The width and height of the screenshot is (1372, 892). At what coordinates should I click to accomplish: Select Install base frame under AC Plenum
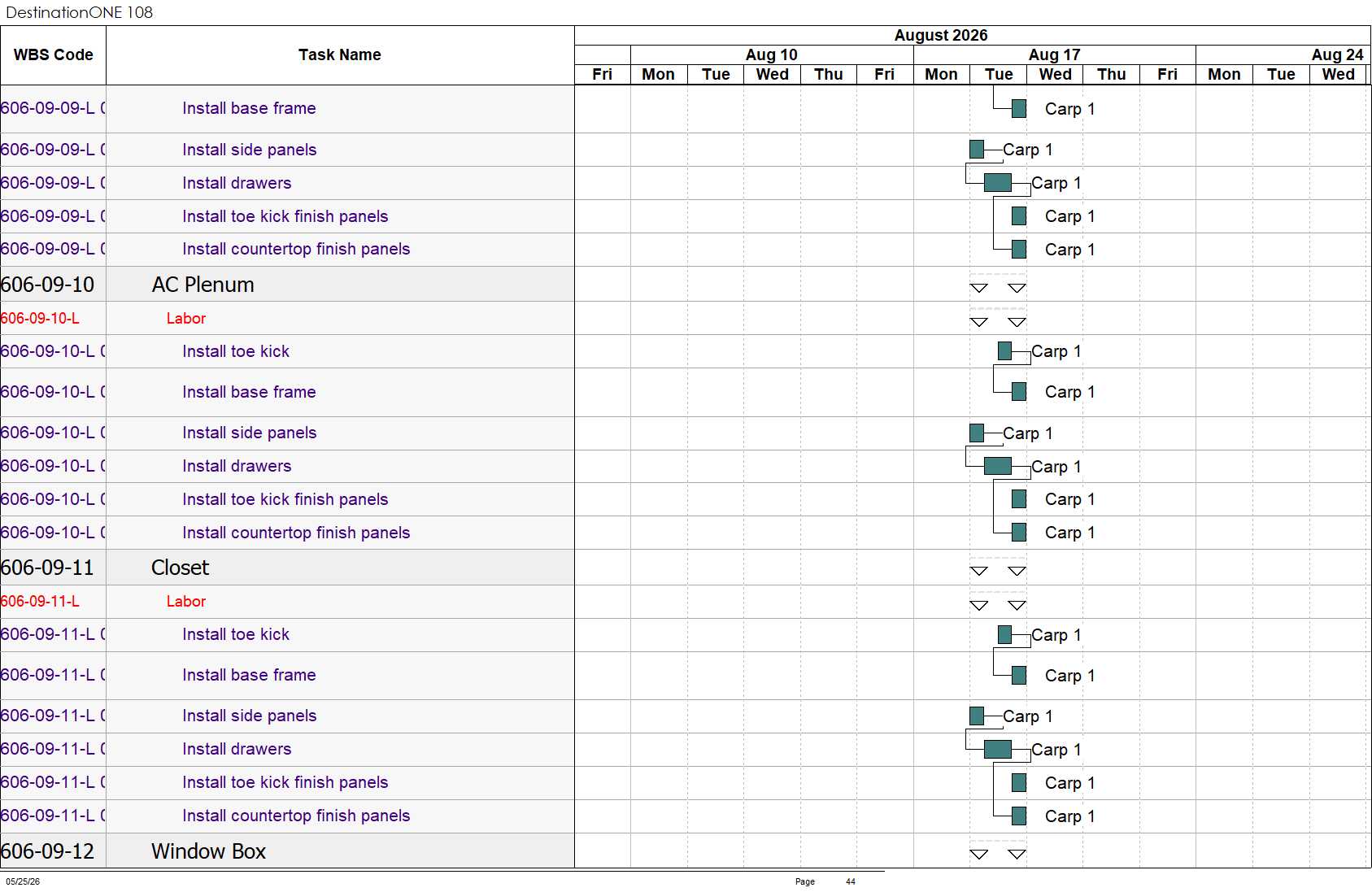[249, 392]
